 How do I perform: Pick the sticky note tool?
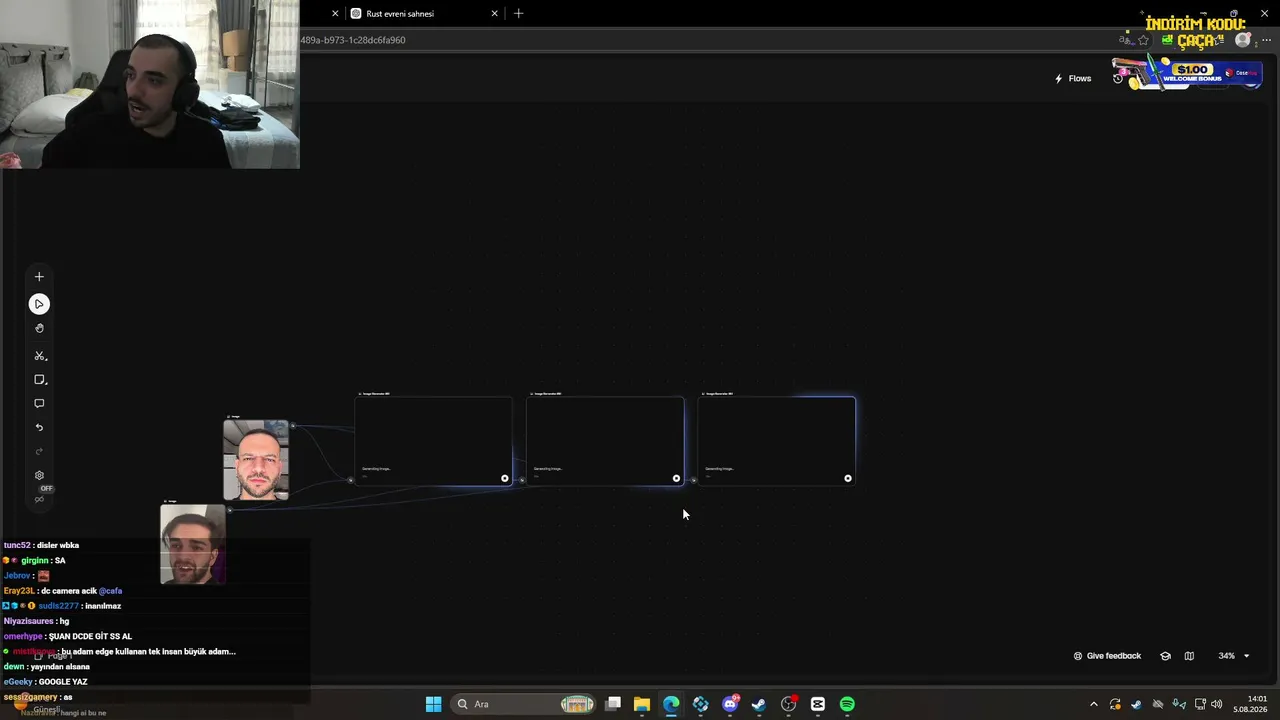pyautogui.click(x=40, y=380)
